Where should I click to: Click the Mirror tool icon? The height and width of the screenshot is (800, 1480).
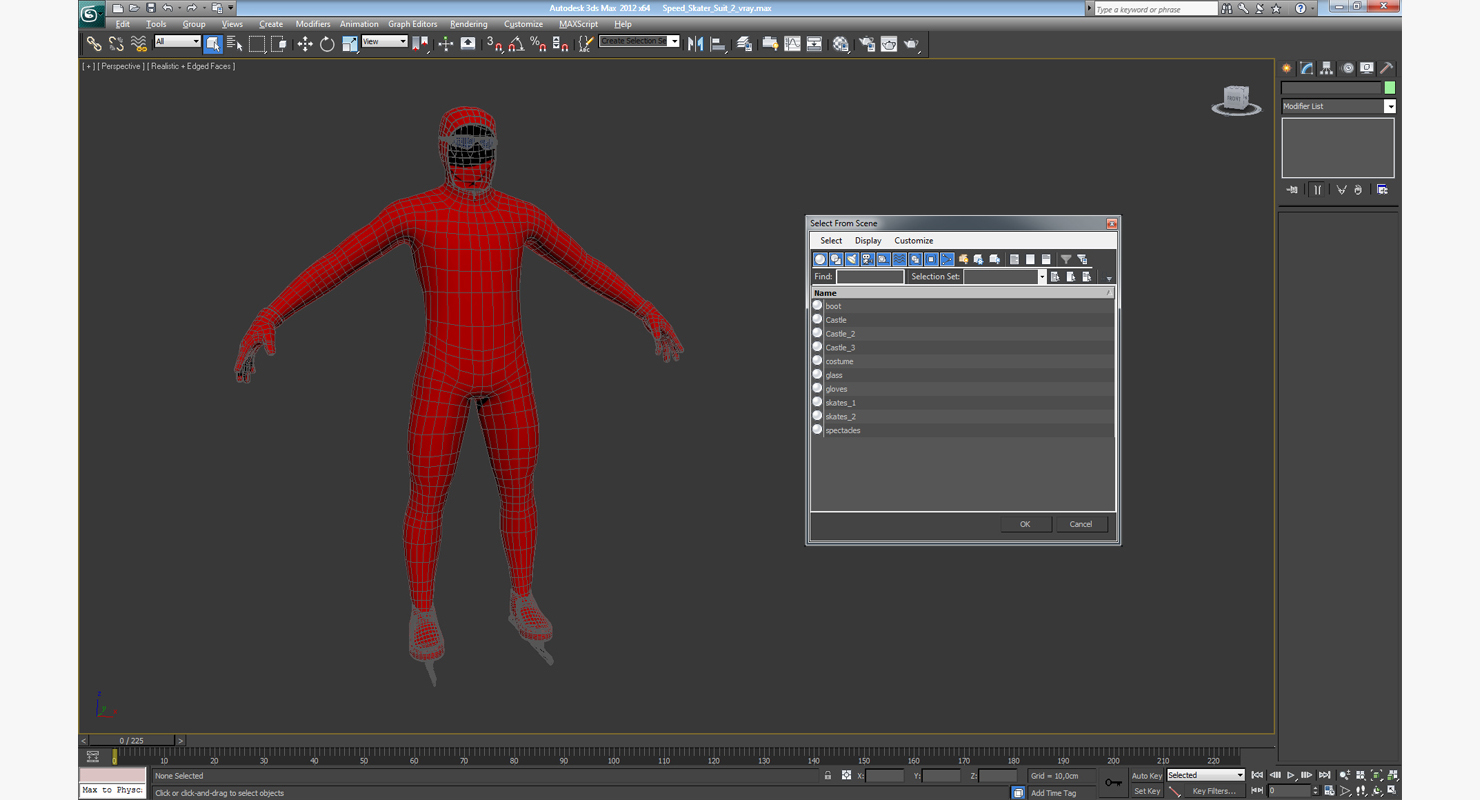point(696,44)
